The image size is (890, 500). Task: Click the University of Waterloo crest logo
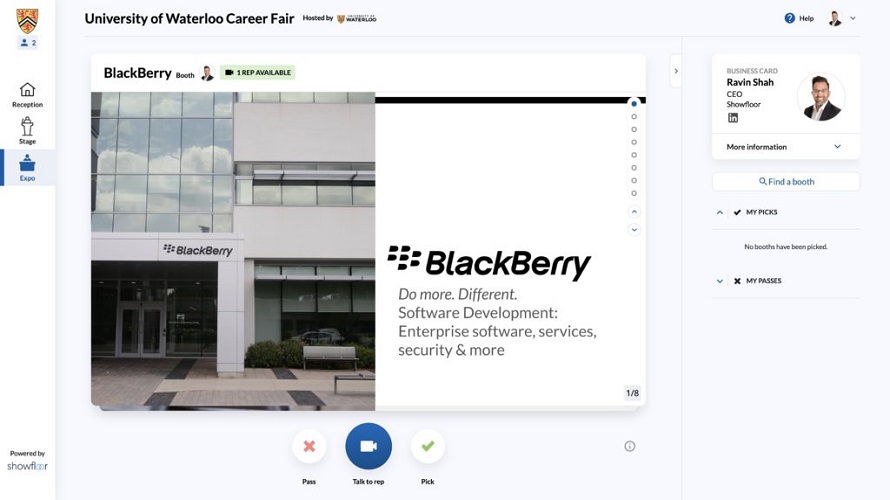[27, 20]
